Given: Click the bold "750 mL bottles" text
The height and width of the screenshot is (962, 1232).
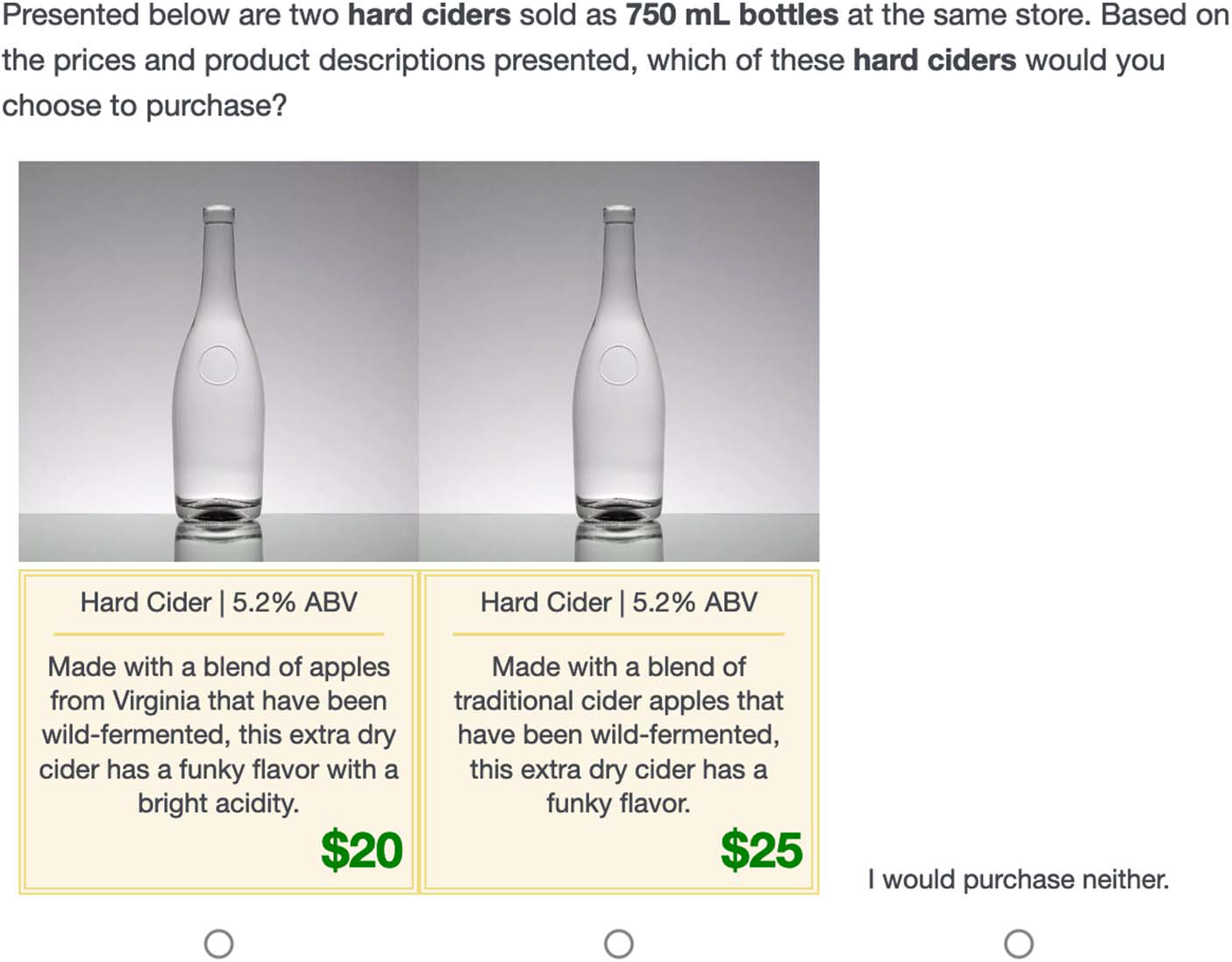Looking at the screenshot, I should (731, 15).
